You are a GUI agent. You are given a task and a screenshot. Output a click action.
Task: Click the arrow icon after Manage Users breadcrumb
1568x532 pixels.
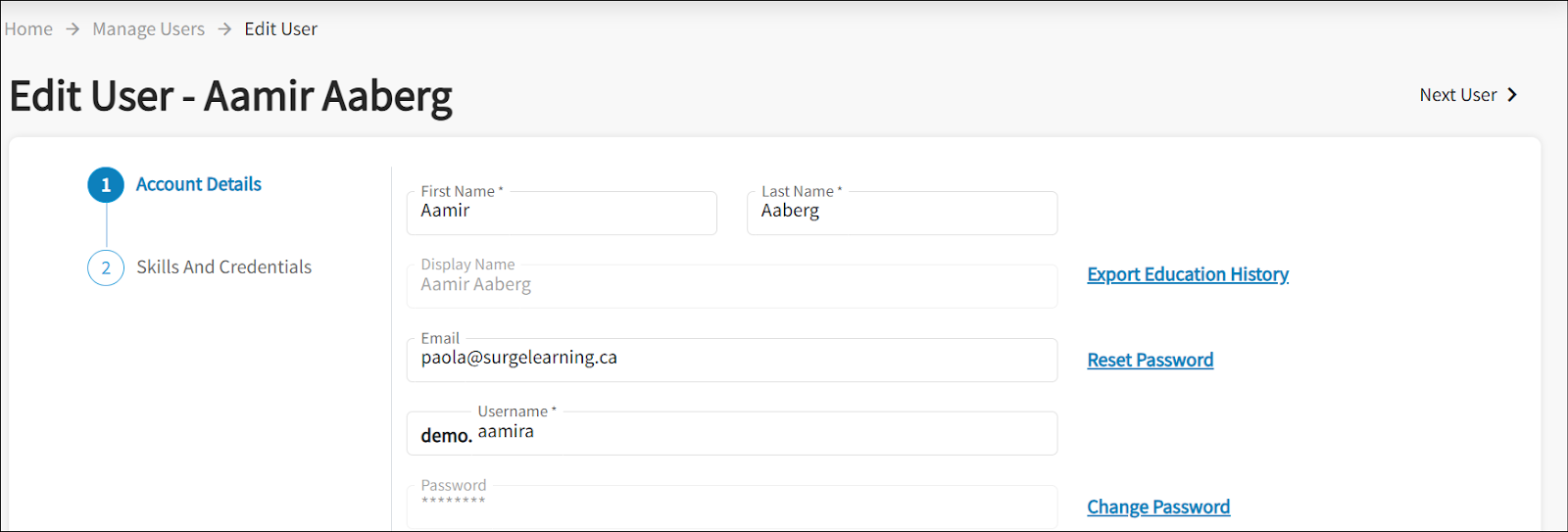click(224, 29)
